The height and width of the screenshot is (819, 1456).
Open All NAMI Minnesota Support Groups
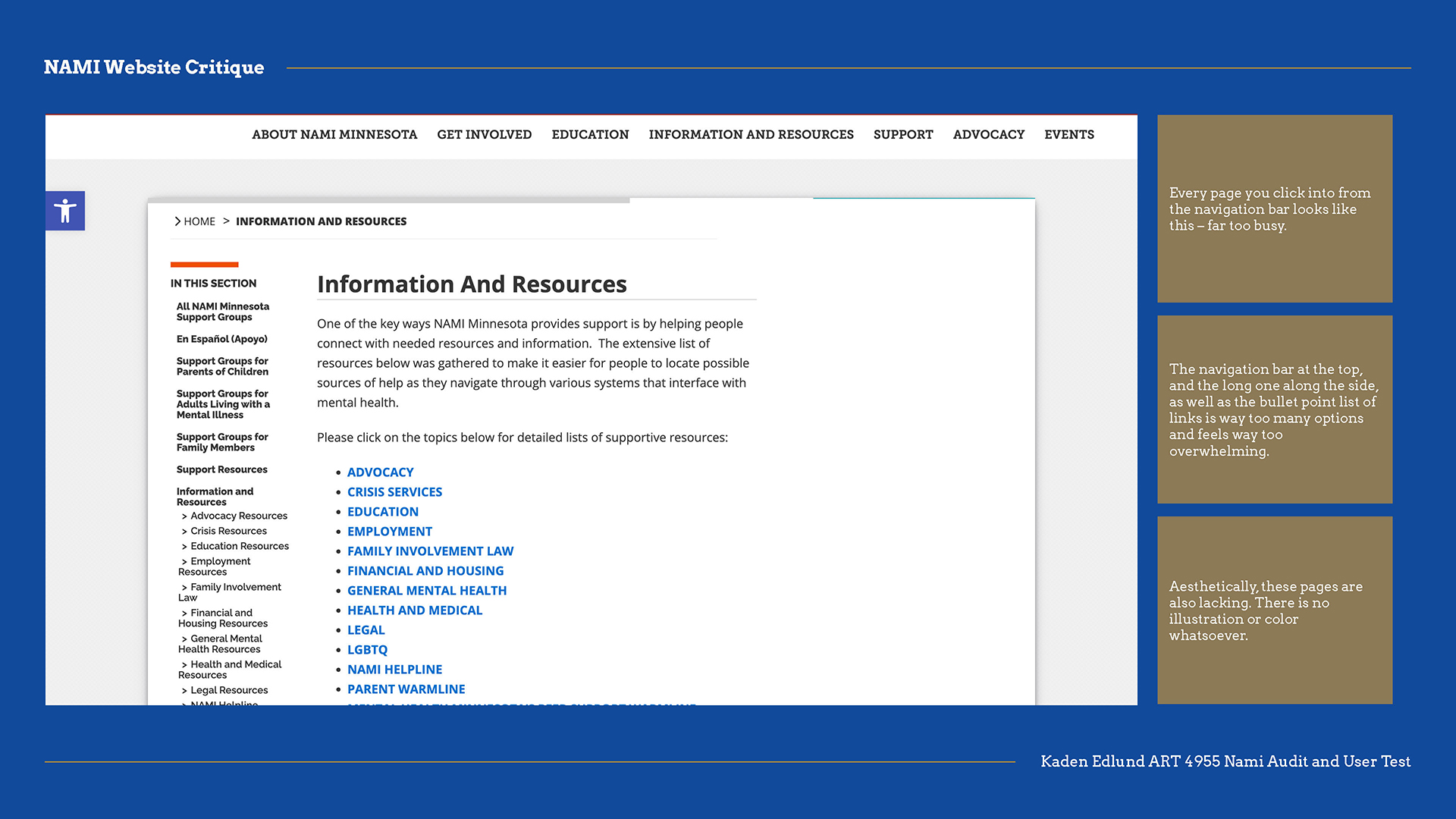click(x=223, y=312)
